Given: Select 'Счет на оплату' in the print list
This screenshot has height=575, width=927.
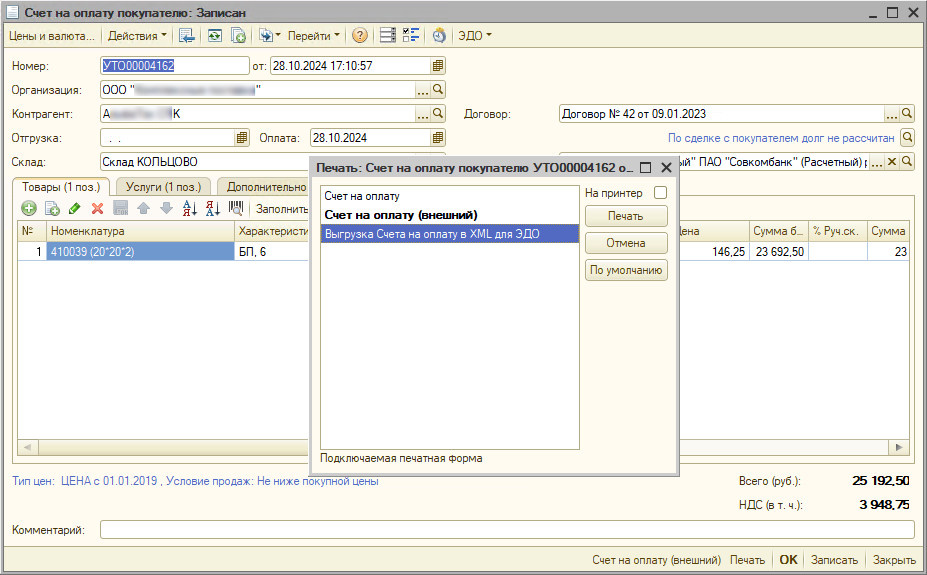Looking at the screenshot, I should [x=449, y=196].
